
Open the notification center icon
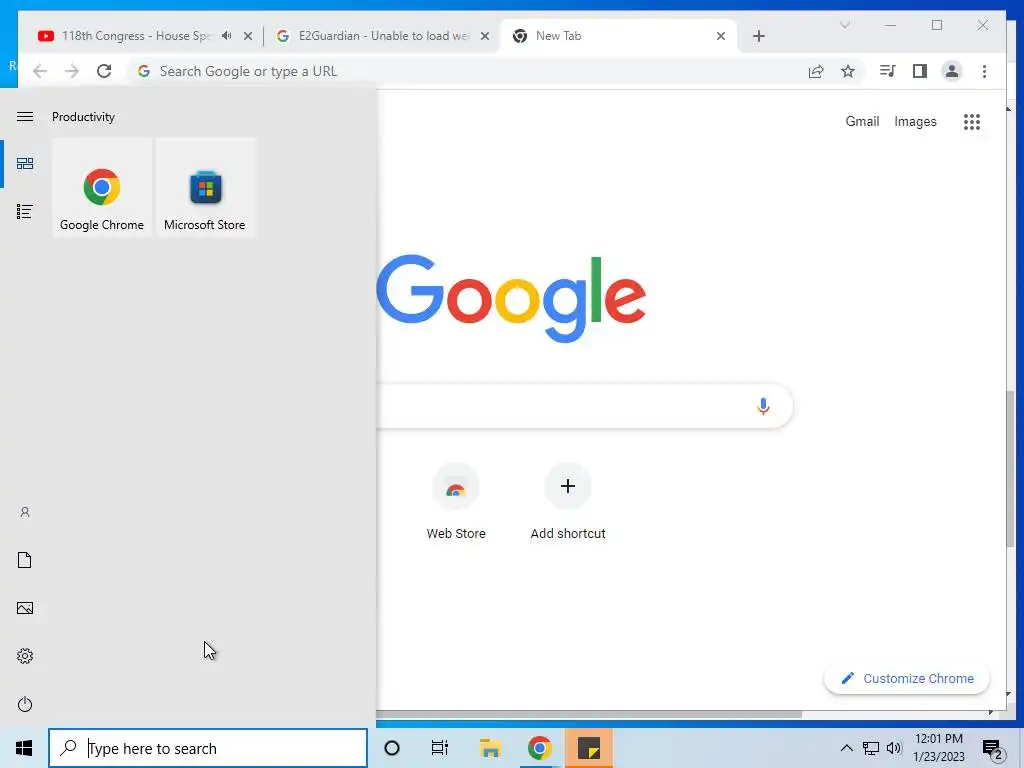pos(993,748)
